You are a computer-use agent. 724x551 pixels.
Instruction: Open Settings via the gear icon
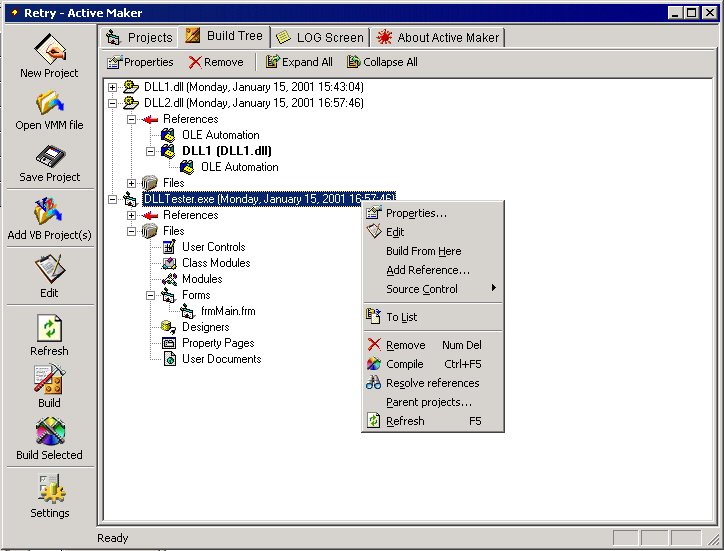[49, 490]
